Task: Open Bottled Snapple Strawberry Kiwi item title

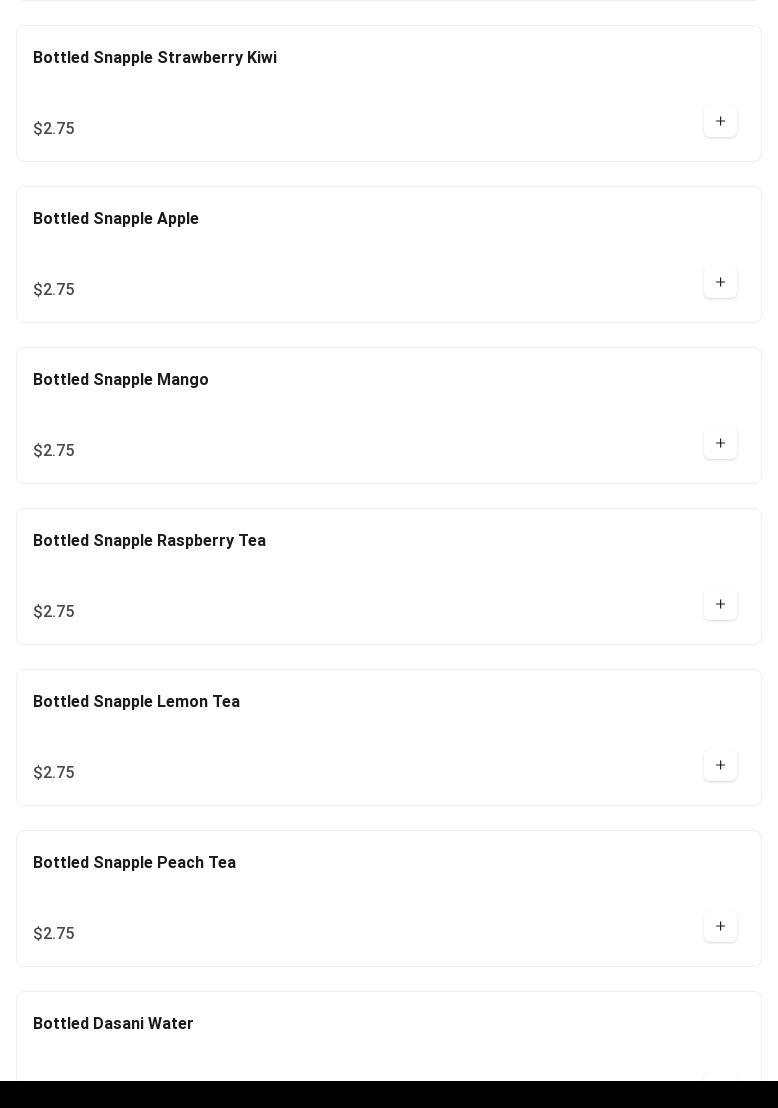Action: (155, 58)
